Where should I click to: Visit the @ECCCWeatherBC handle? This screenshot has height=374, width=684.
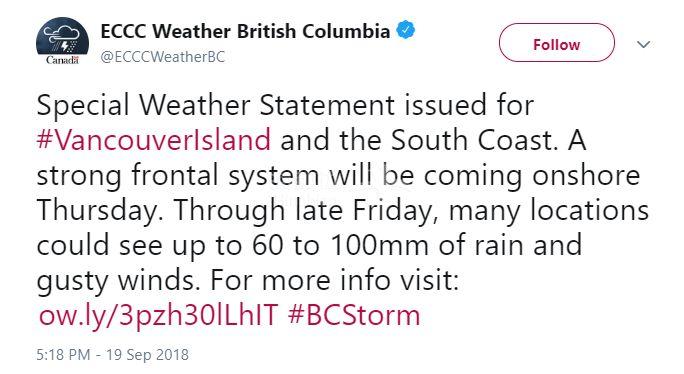pyautogui.click(x=163, y=57)
